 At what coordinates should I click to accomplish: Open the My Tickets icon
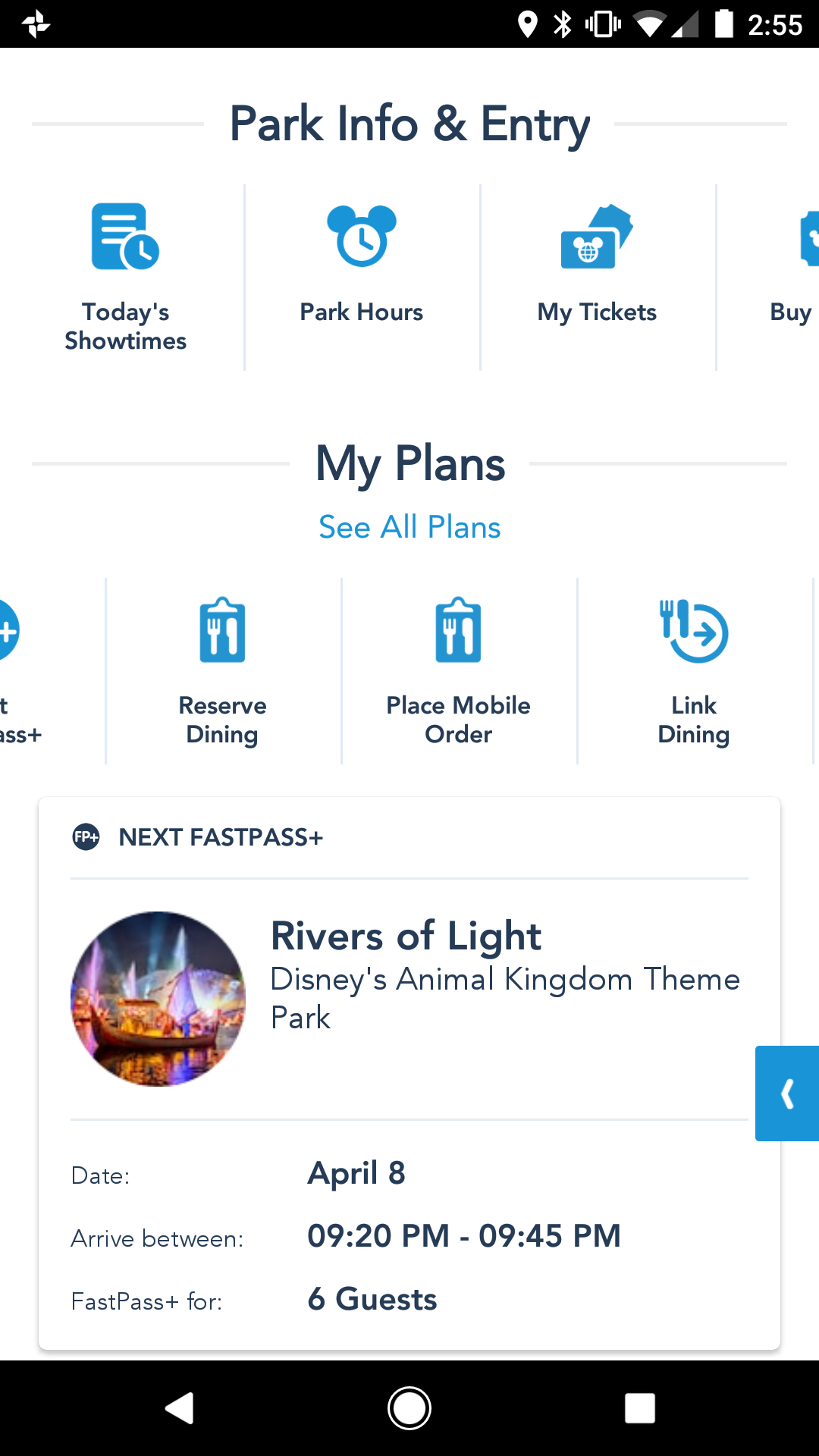[597, 236]
